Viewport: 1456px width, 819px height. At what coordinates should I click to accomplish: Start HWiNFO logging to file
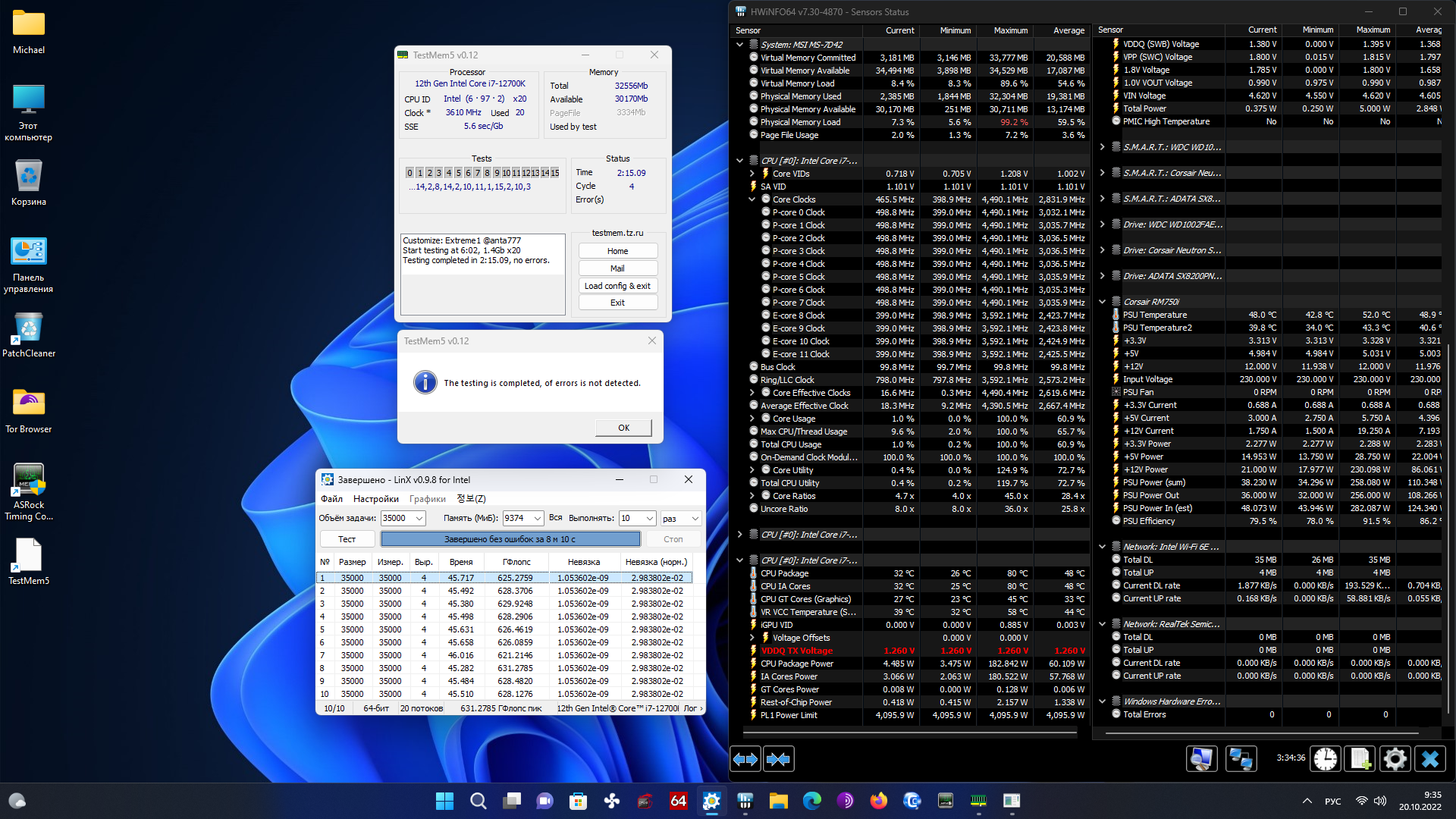click(x=1360, y=759)
